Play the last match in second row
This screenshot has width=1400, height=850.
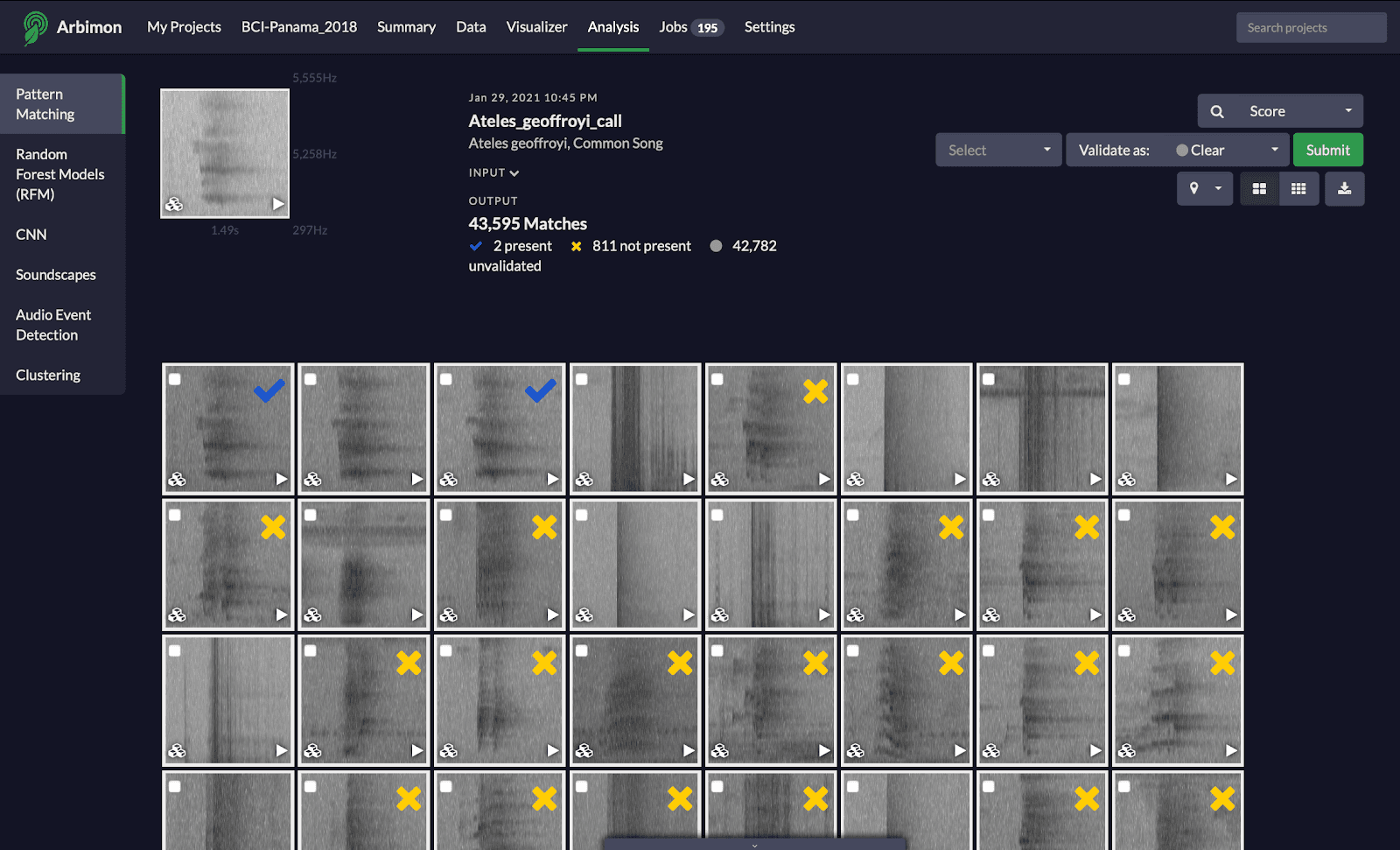(x=1231, y=615)
